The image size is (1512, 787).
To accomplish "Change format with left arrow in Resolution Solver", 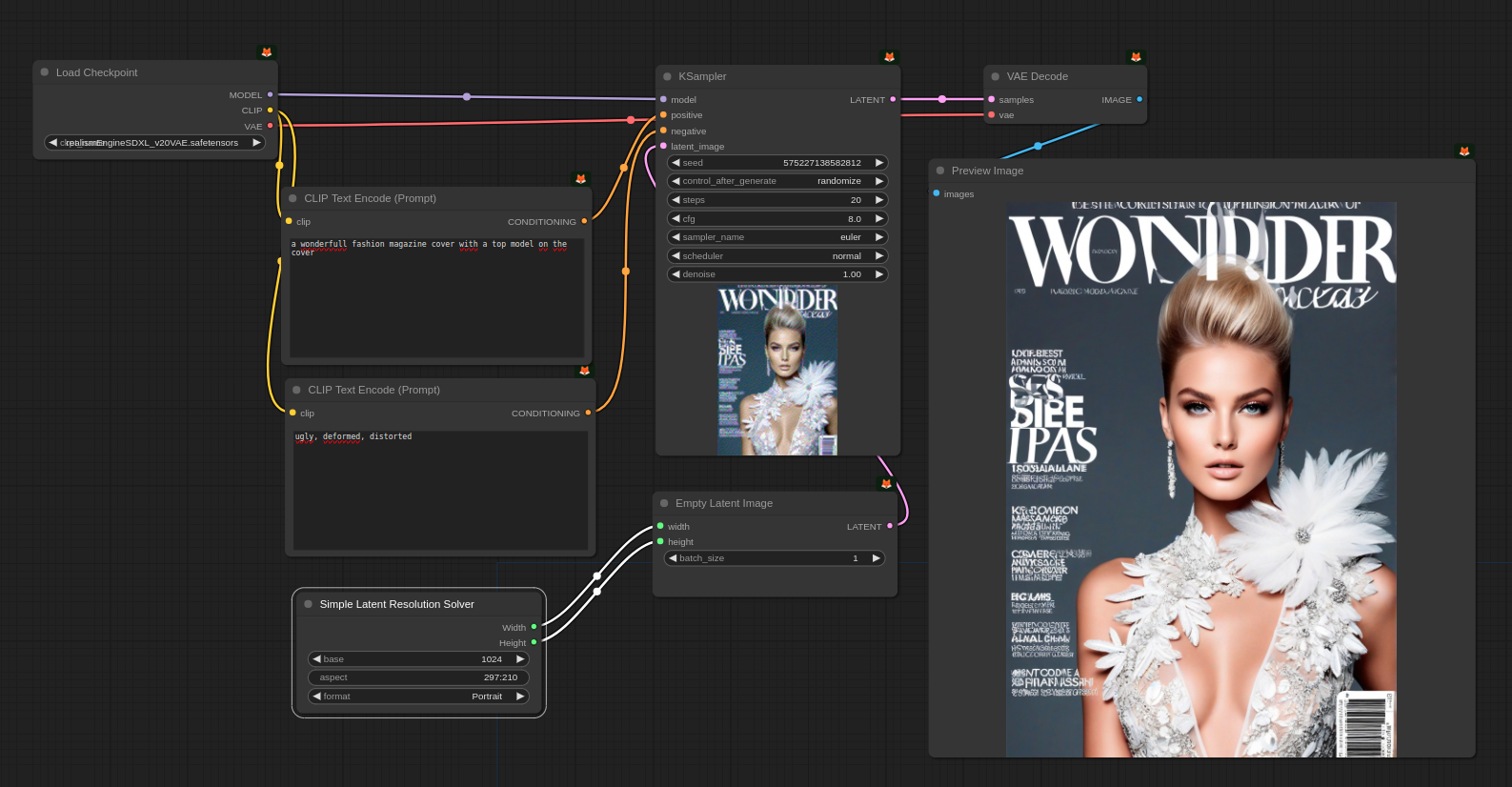I will [316, 696].
